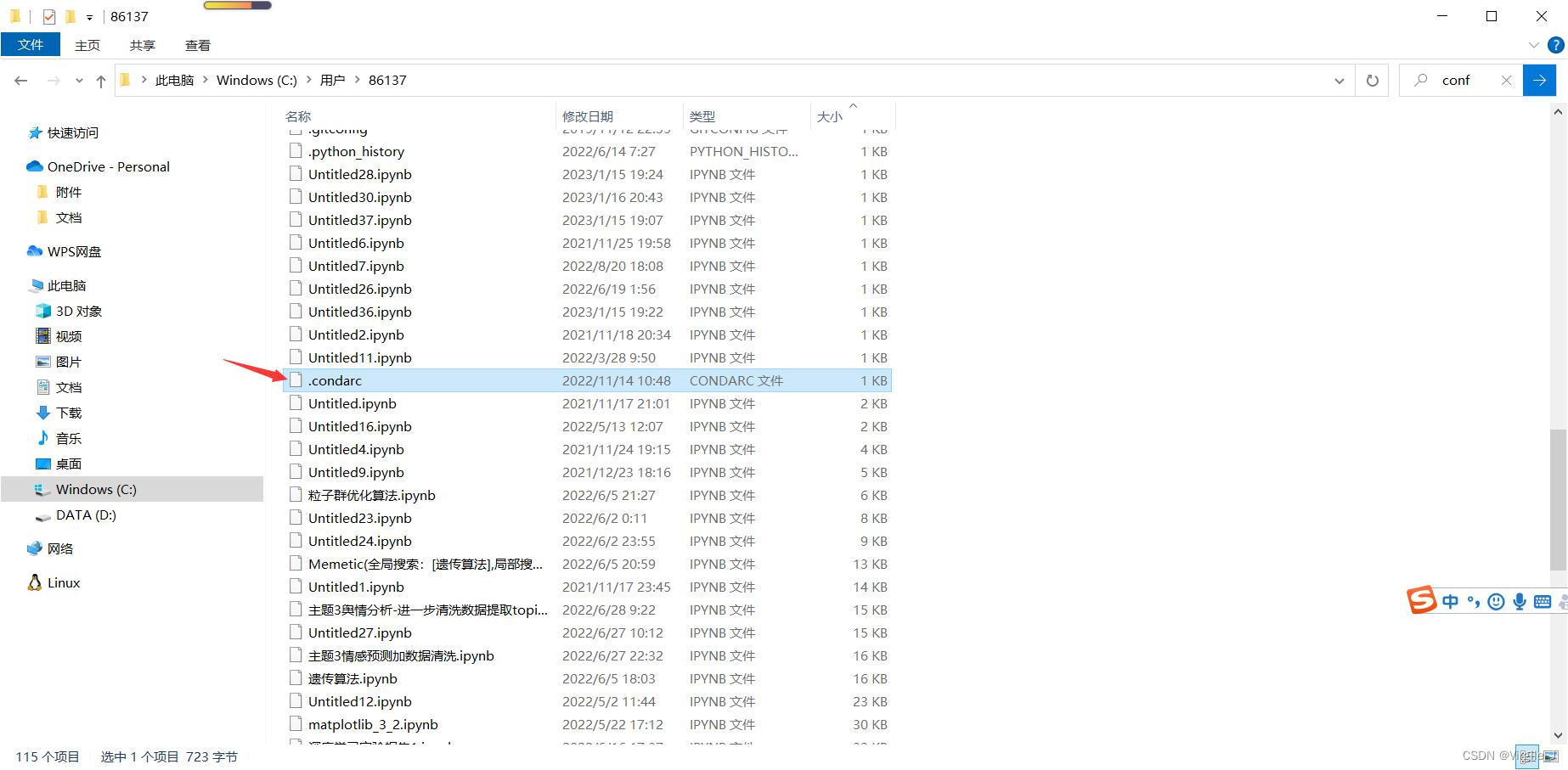Image resolution: width=1568 pixels, height=770 pixels.
Task: Click file icon of Untitled27.ipynb
Action: coord(296,632)
